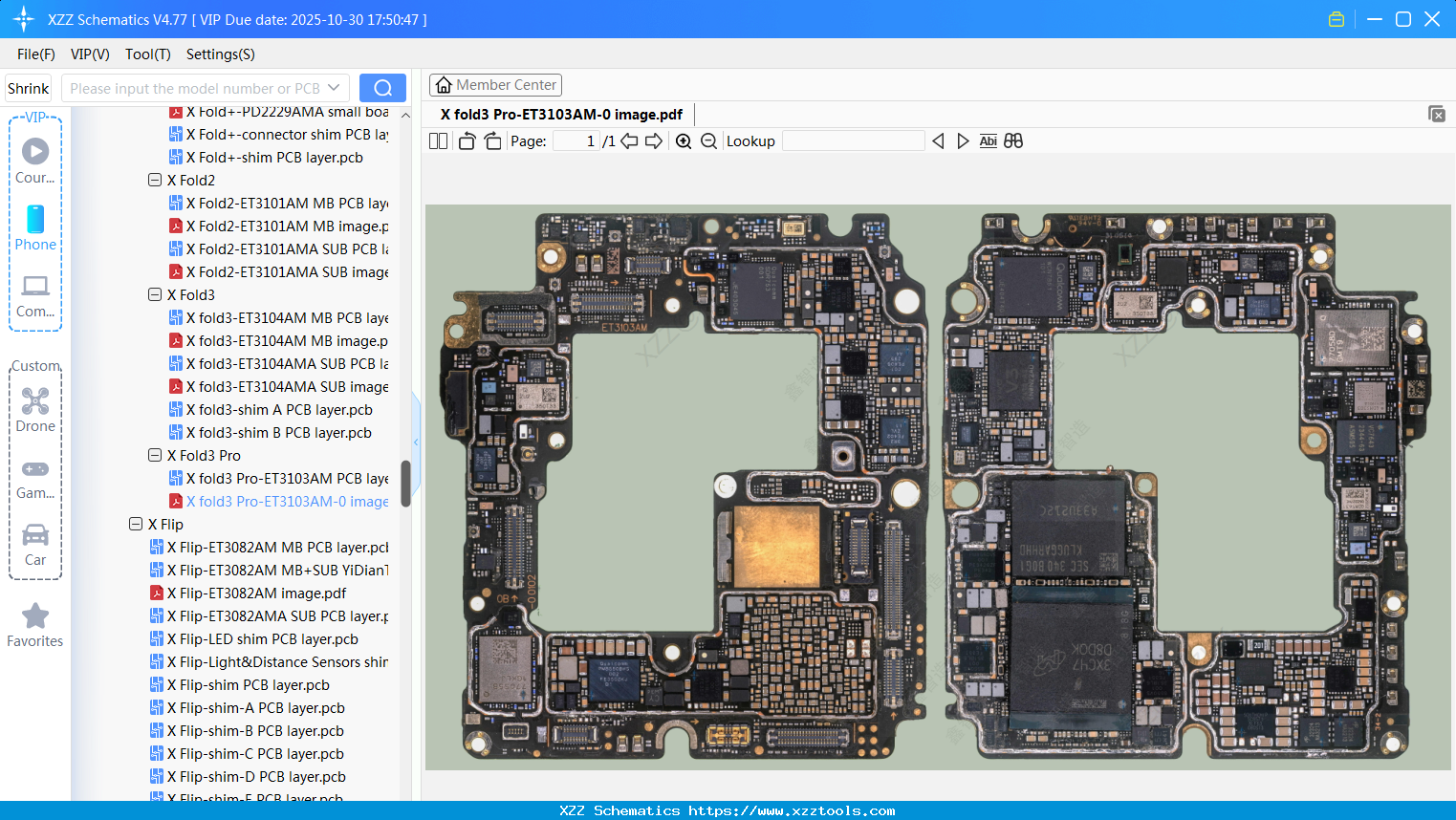Click the Lookup text field
Screen dimensions: 1456x820
854,141
